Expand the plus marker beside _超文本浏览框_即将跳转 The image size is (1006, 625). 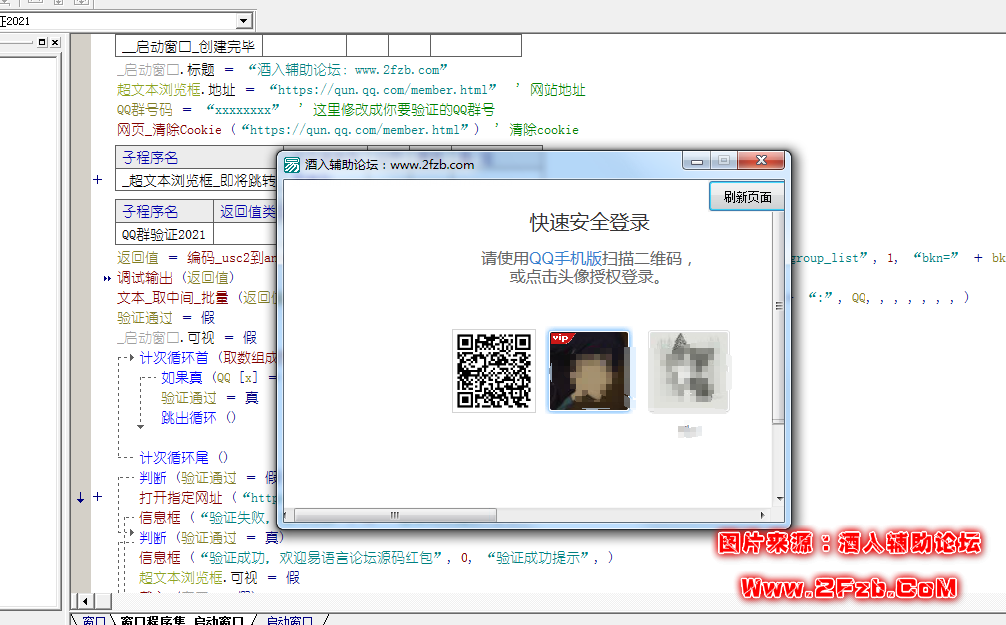[x=97, y=180]
